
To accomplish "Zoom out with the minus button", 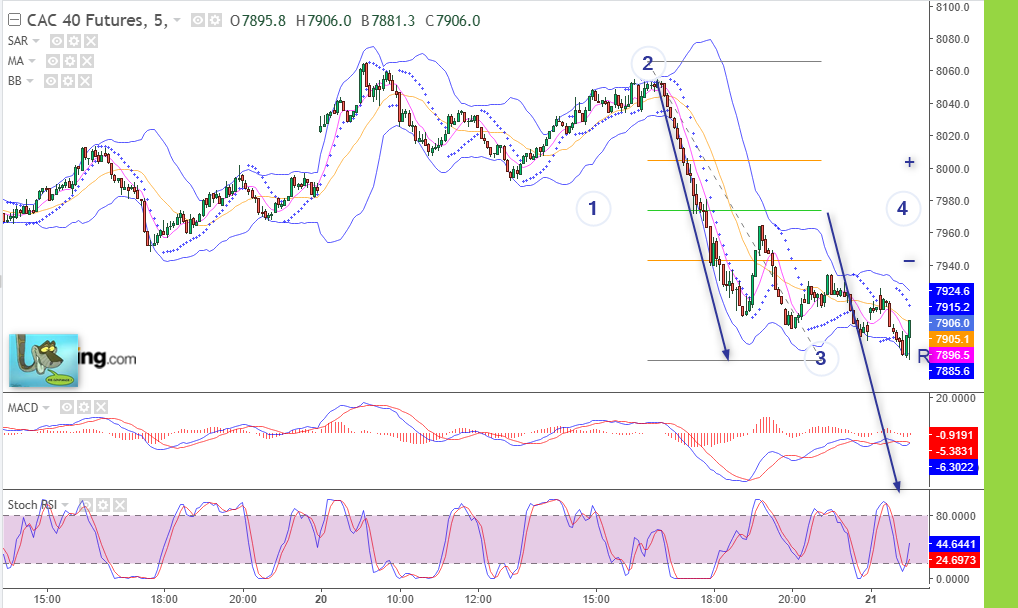I will click(910, 261).
